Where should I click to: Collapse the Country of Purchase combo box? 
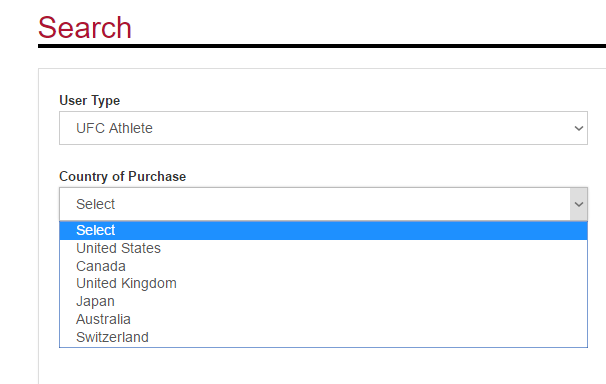(x=323, y=204)
